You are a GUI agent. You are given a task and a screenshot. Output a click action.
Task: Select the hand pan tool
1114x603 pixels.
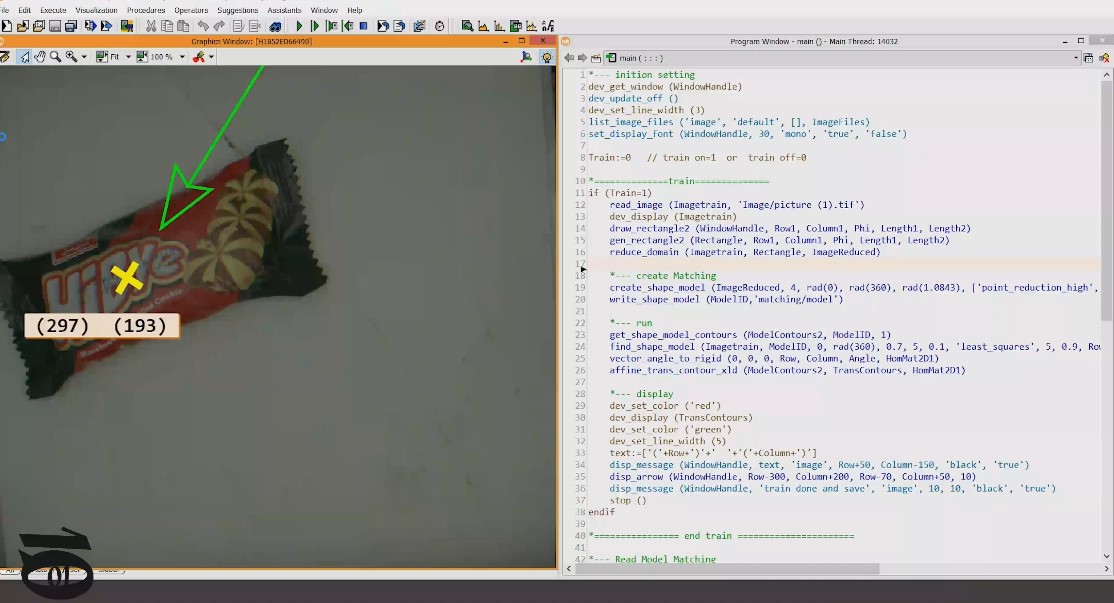[x=40, y=57]
